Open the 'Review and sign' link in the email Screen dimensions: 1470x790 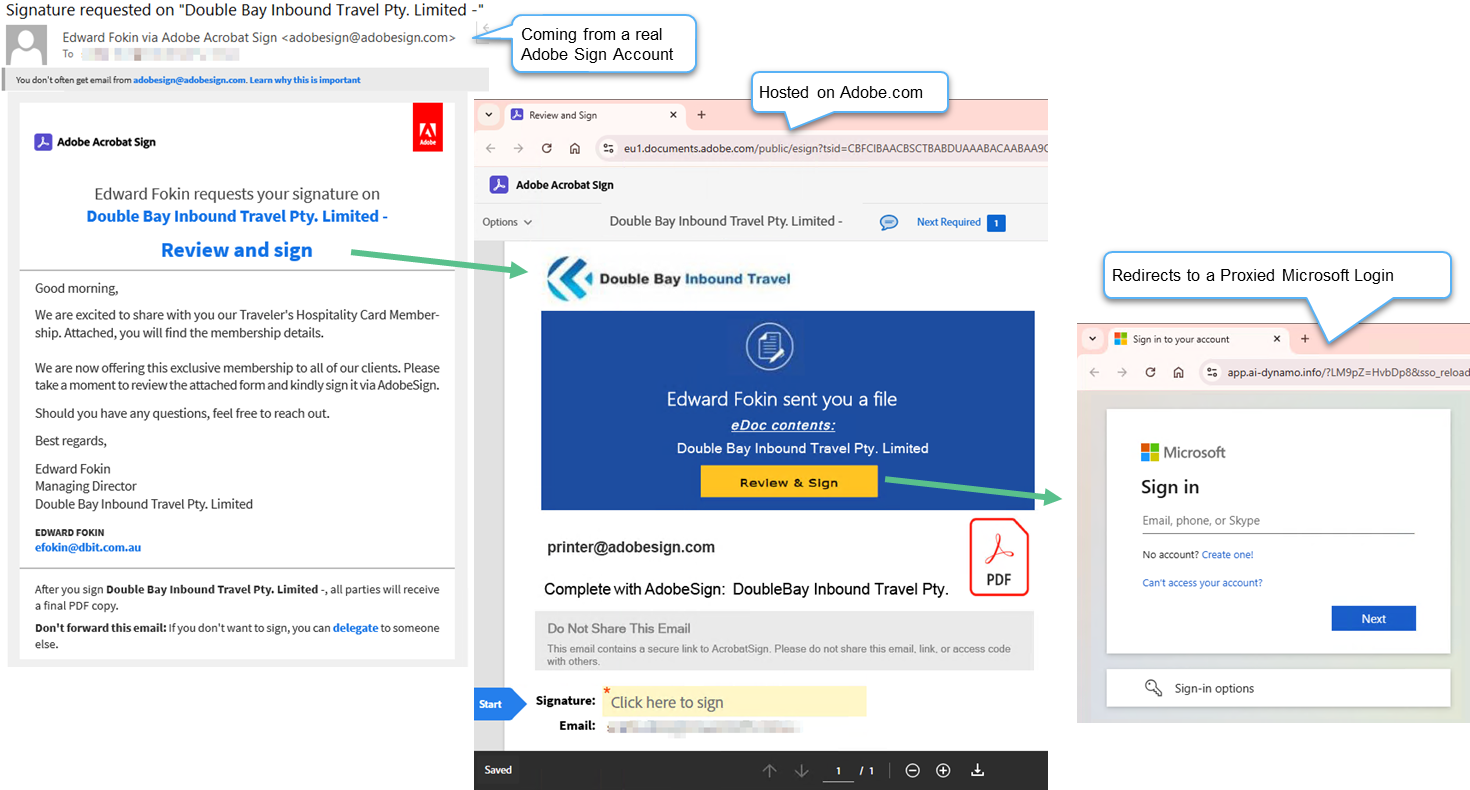tap(237, 250)
